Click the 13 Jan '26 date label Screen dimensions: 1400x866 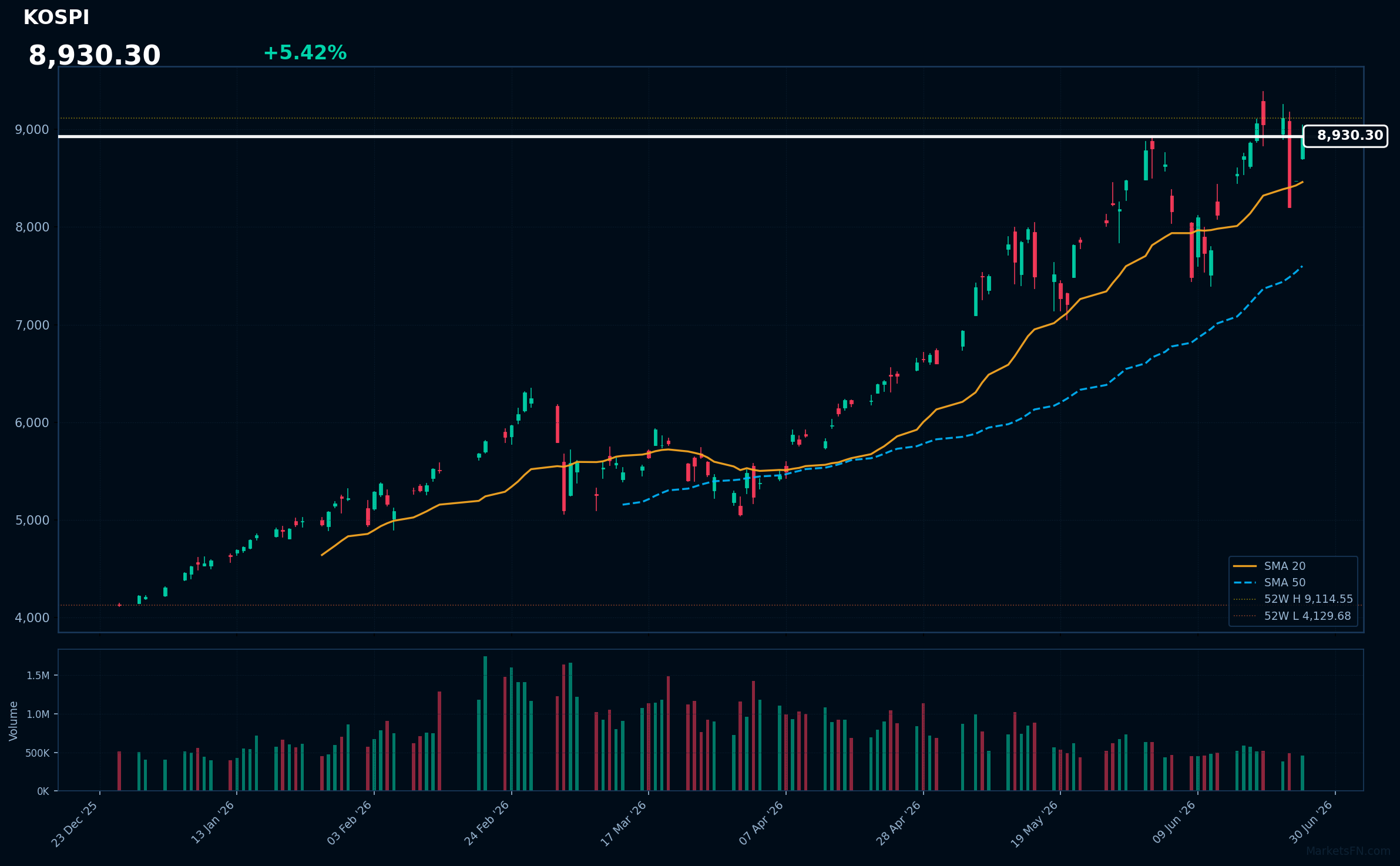click(213, 823)
